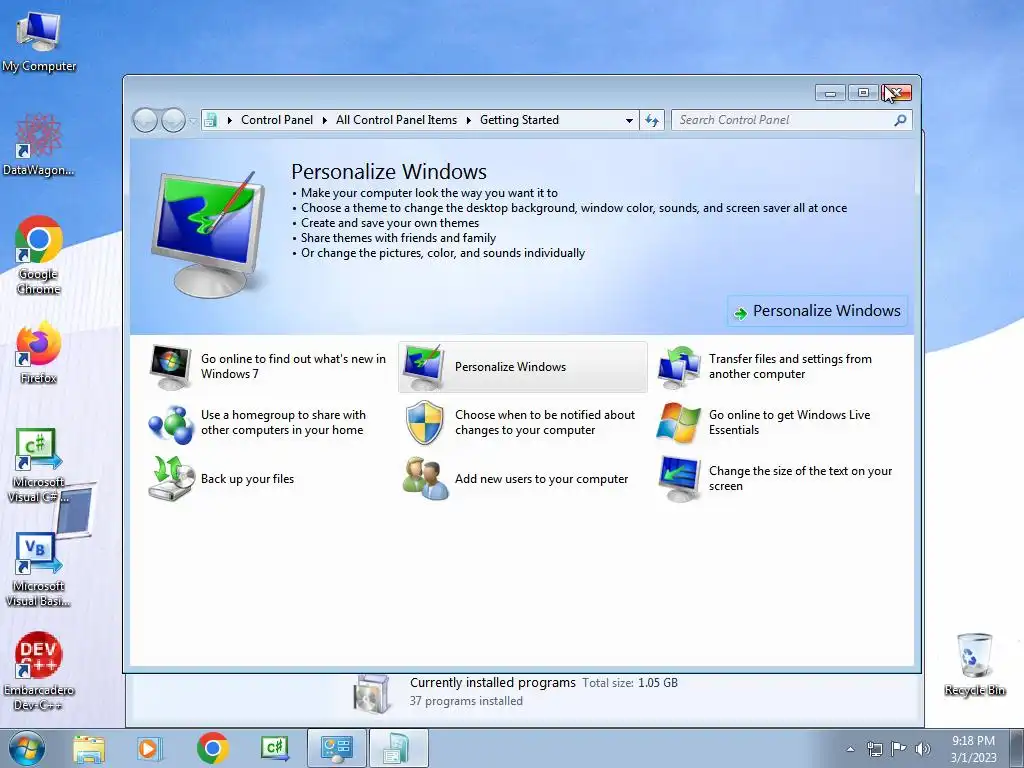Image resolution: width=1024 pixels, height=768 pixels.
Task: Click the homegroup colored spheres icon
Action: (170, 424)
